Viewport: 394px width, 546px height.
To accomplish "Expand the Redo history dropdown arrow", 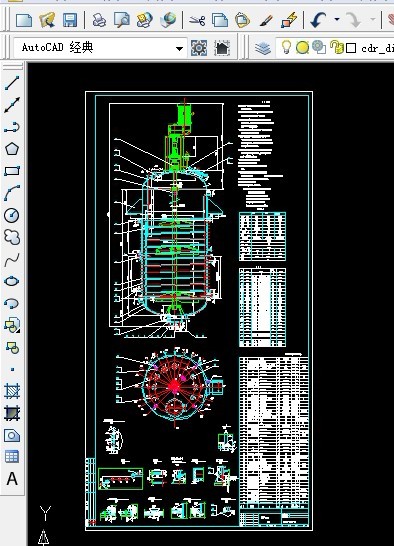I will pos(373,20).
